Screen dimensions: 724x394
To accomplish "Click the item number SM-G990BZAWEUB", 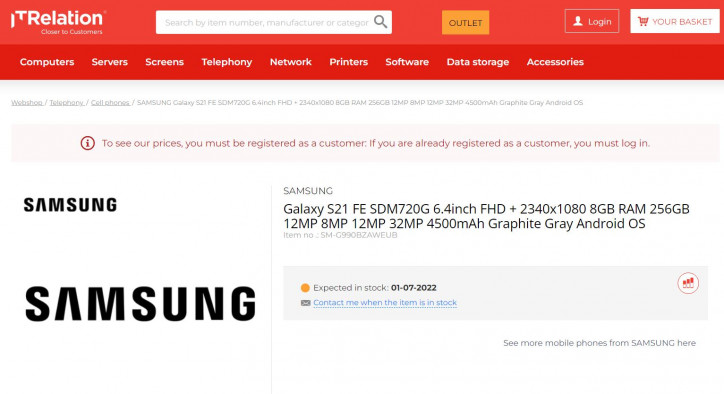I will tap(359, 235).
